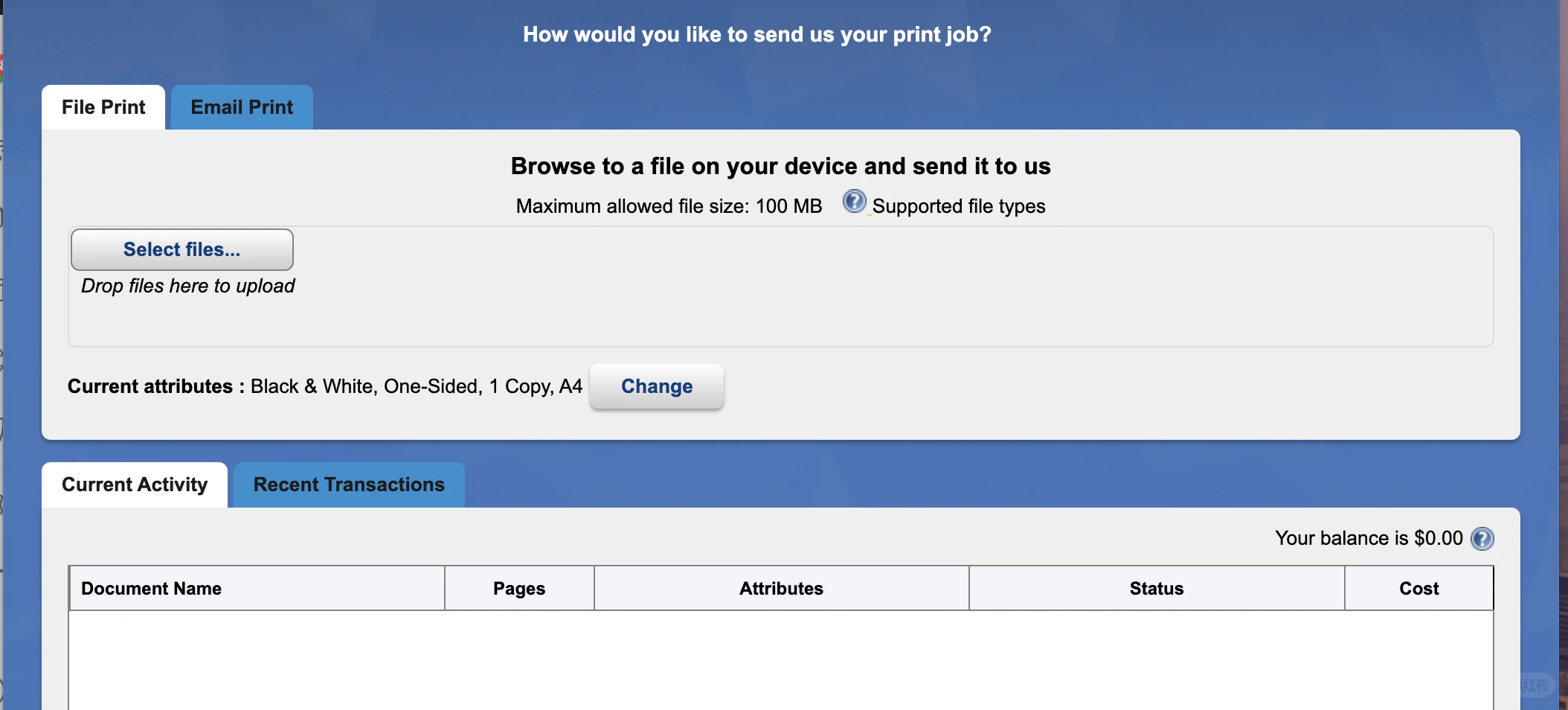The width and height of the screenshot is (1568, 710).
Task: Click the 'How would you like to send' heading
Action: 756,35
